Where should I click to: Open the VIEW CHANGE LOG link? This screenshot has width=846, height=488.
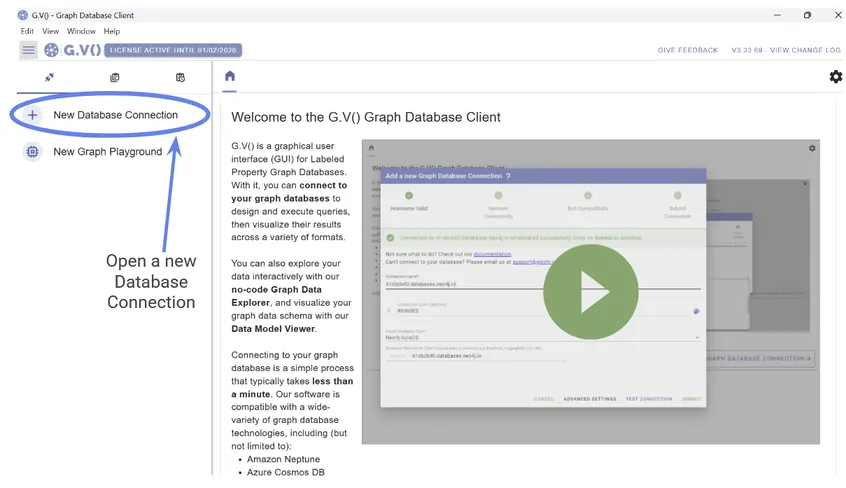[x=805, y=50]
